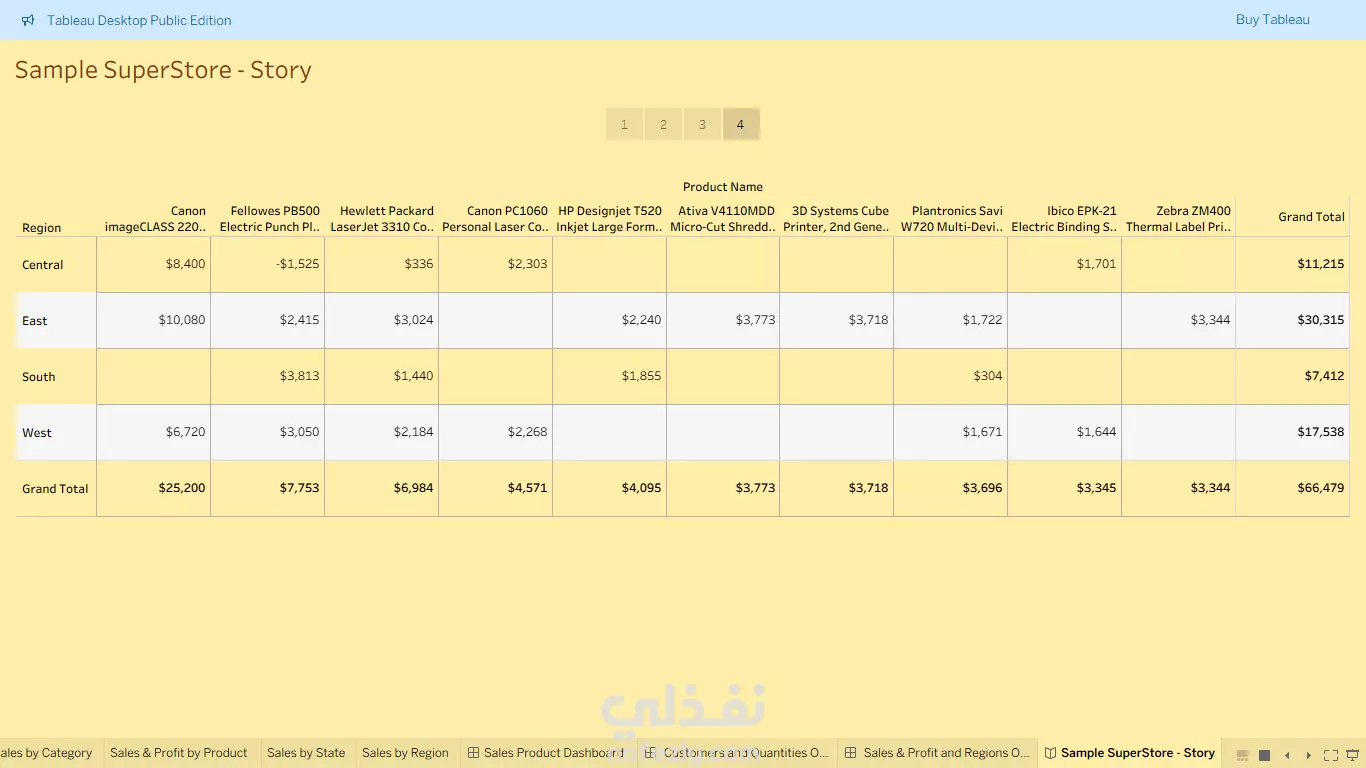Image resolution: width=1366 pixels, height=768 pixels.
Task: Go to next sheet arrow
Action: click(x=1308, y=755)
